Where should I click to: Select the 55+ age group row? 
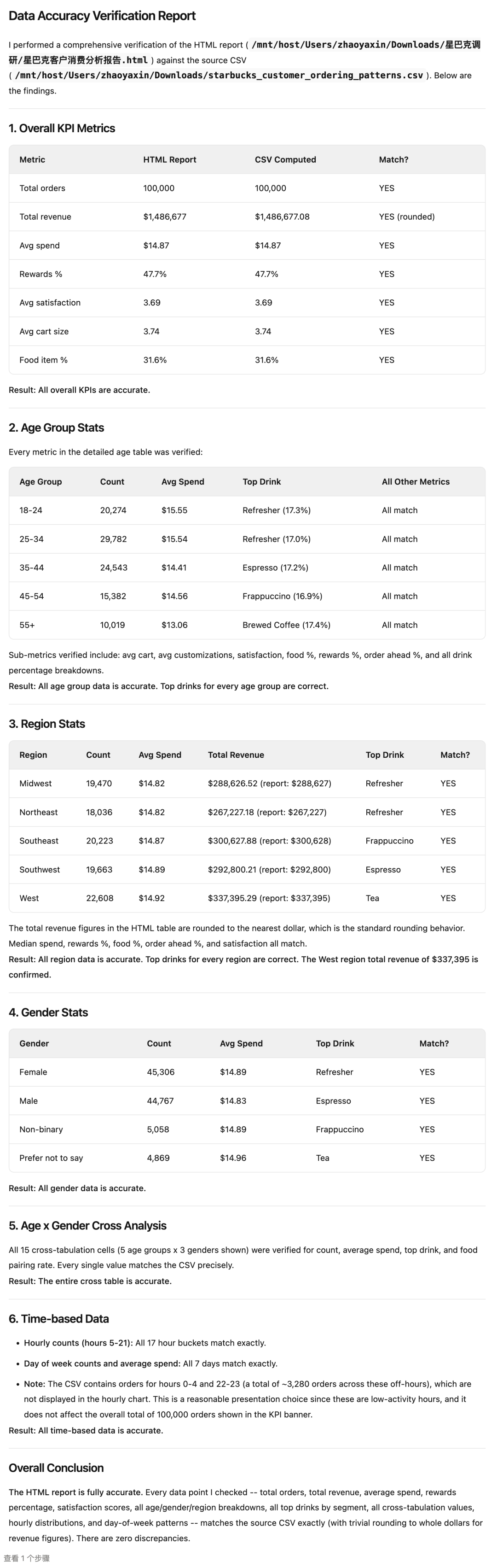click(27, 625)
